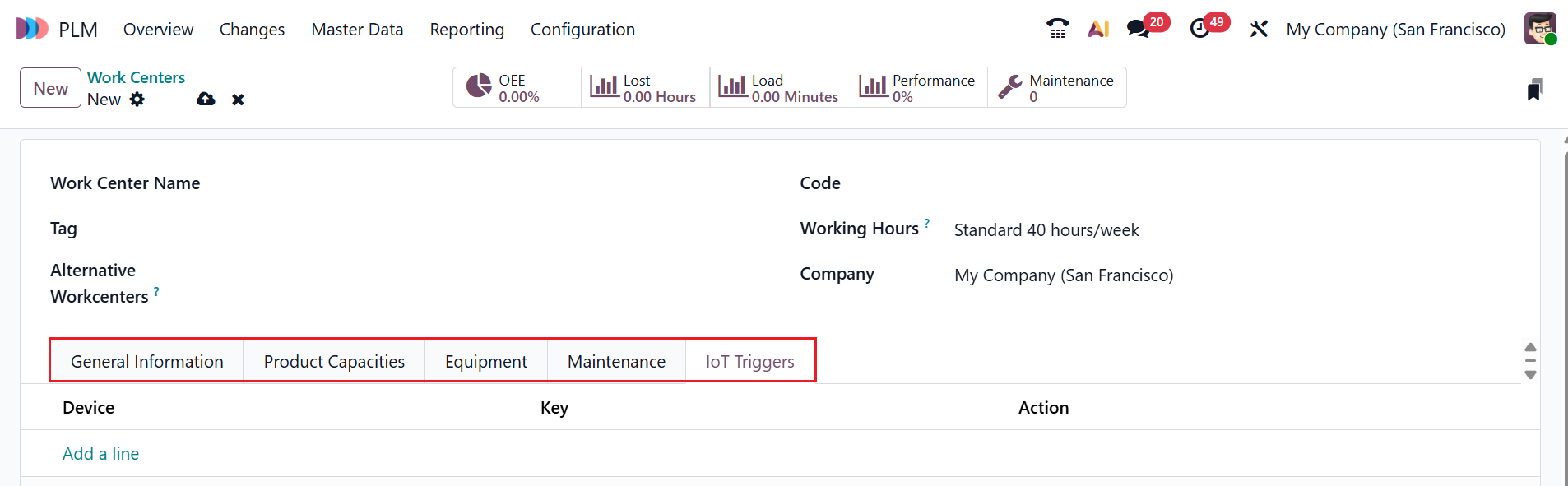Select the Equipment tab
Screen dimensions: 1568x486
485,360
